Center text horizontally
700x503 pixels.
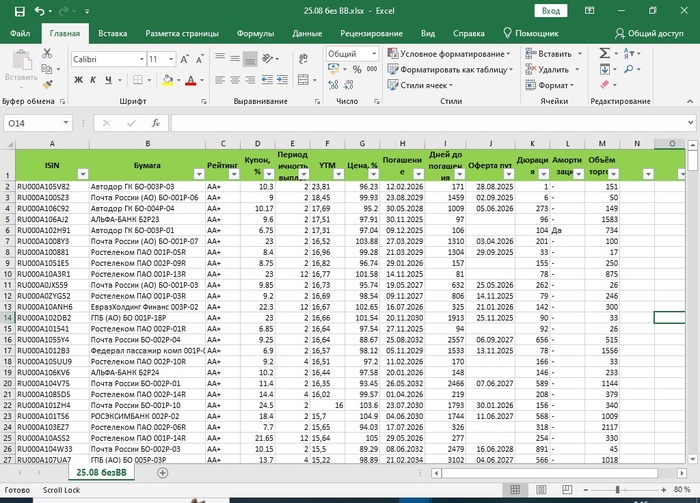pos(235,80)
